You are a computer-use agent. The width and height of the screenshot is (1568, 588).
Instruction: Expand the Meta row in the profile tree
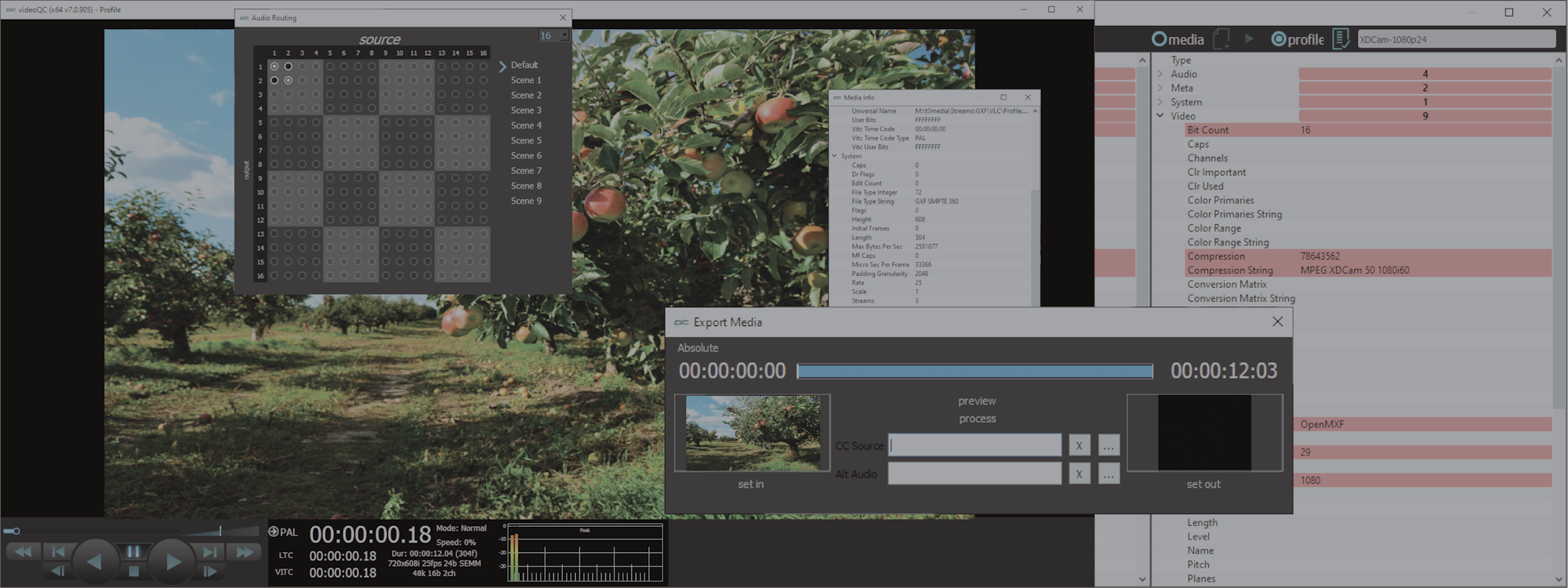pyautogui.click(x=1160, y=88)
